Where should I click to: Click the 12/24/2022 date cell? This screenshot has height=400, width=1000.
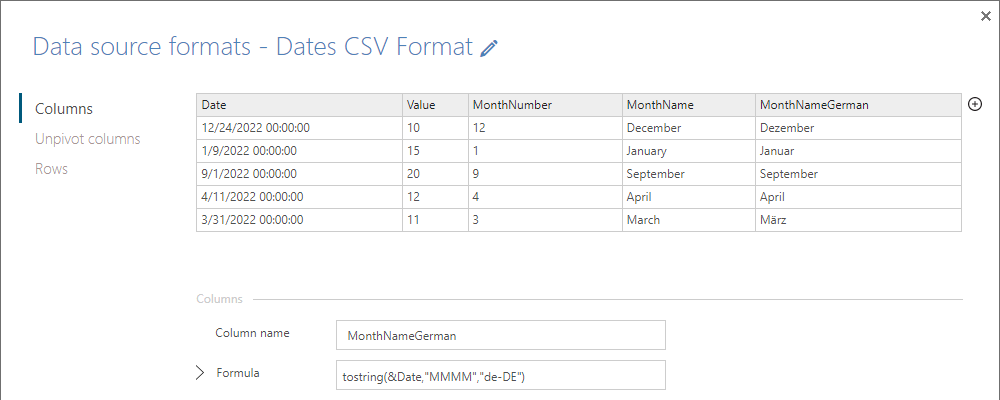[x=300, y=128]
